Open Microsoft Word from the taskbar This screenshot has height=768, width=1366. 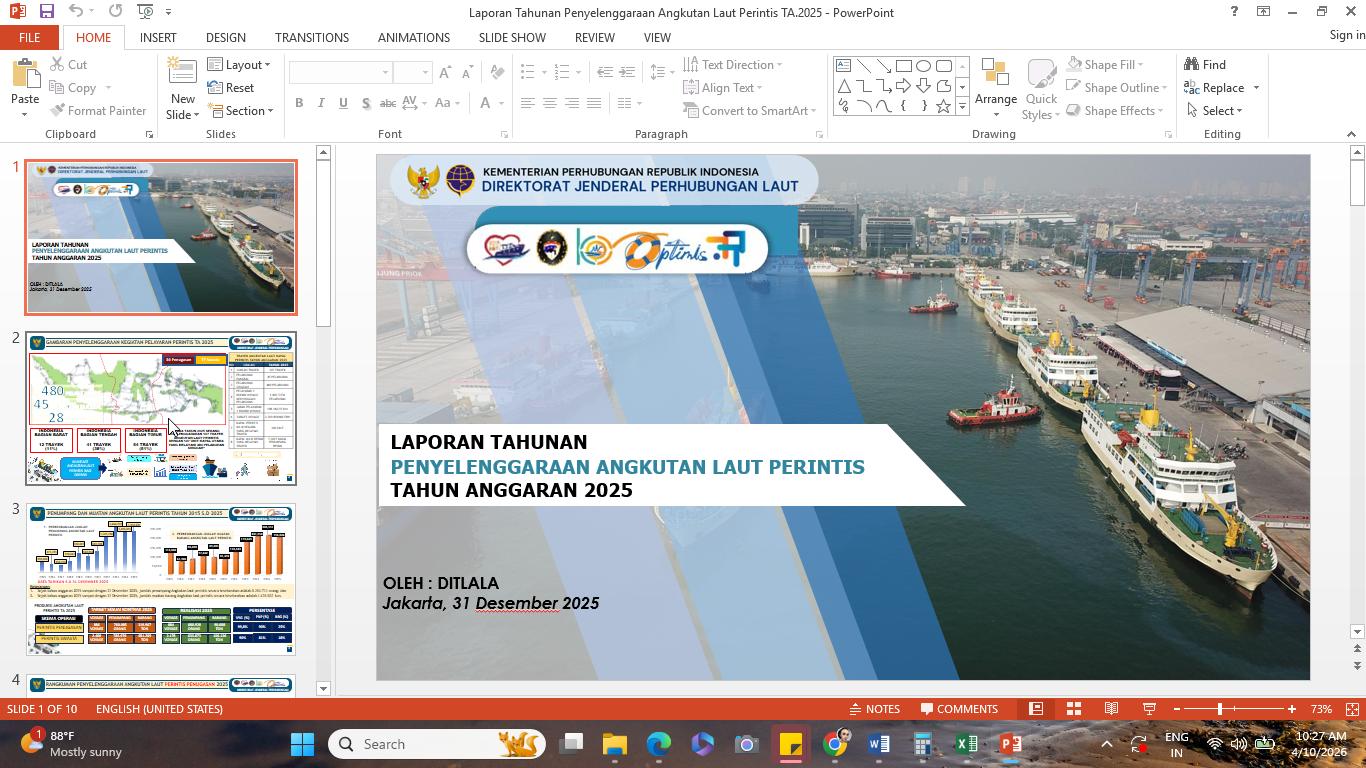pos(879,744)
